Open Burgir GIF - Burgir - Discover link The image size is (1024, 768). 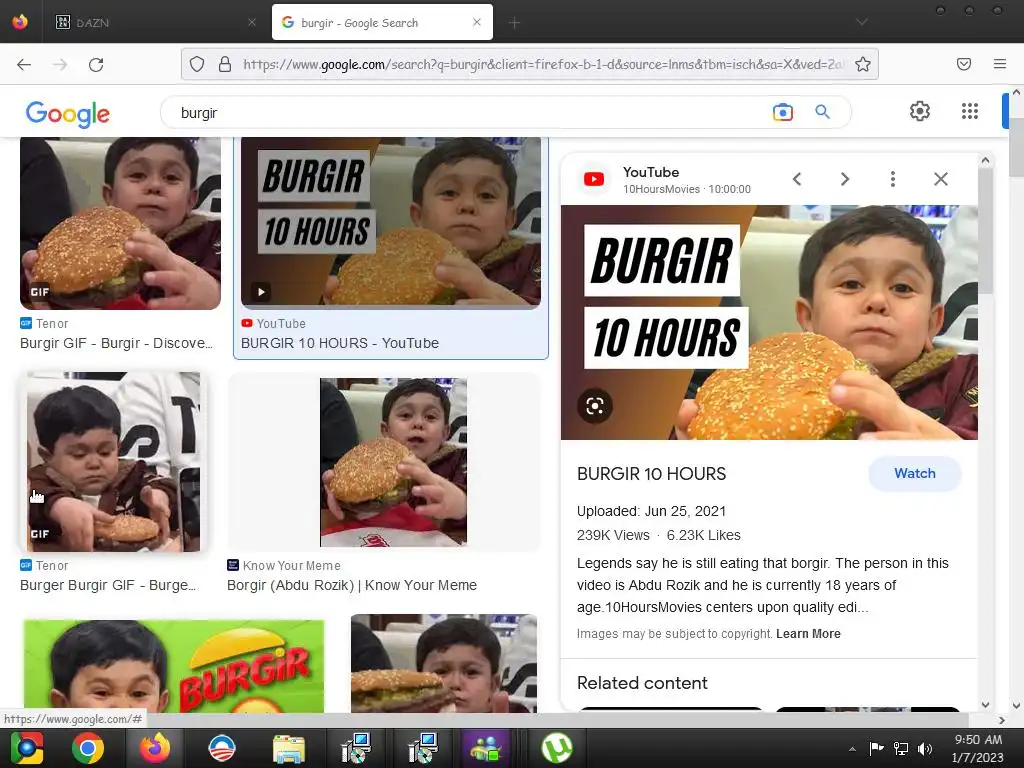click(x=116, y=343)
